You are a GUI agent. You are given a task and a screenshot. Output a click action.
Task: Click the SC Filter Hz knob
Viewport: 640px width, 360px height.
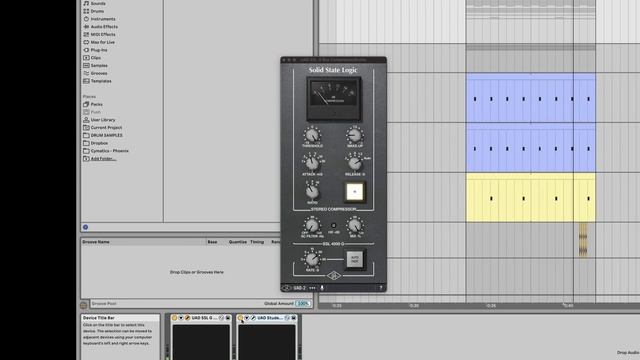312,225
